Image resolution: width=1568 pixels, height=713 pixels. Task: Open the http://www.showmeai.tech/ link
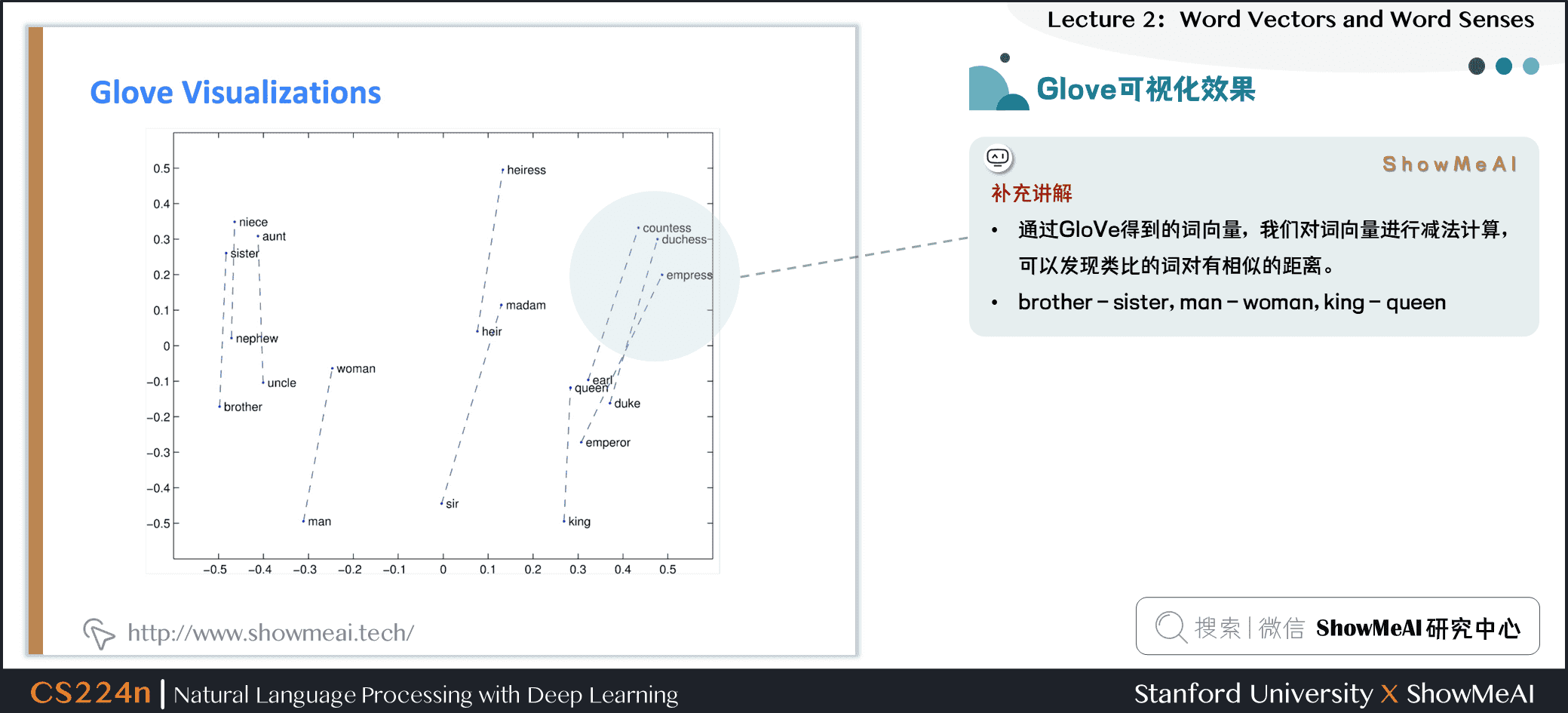pyautogui.click(x=271, y=632)
